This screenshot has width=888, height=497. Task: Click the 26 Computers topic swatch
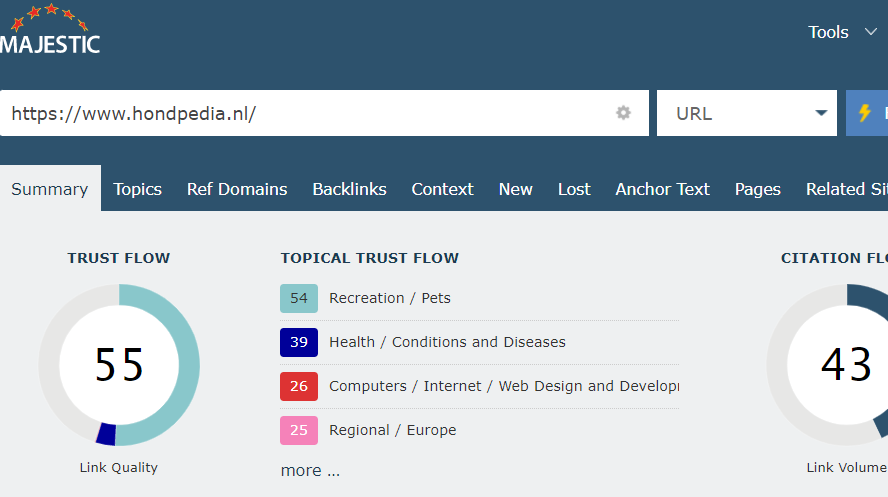coord(299,387)
